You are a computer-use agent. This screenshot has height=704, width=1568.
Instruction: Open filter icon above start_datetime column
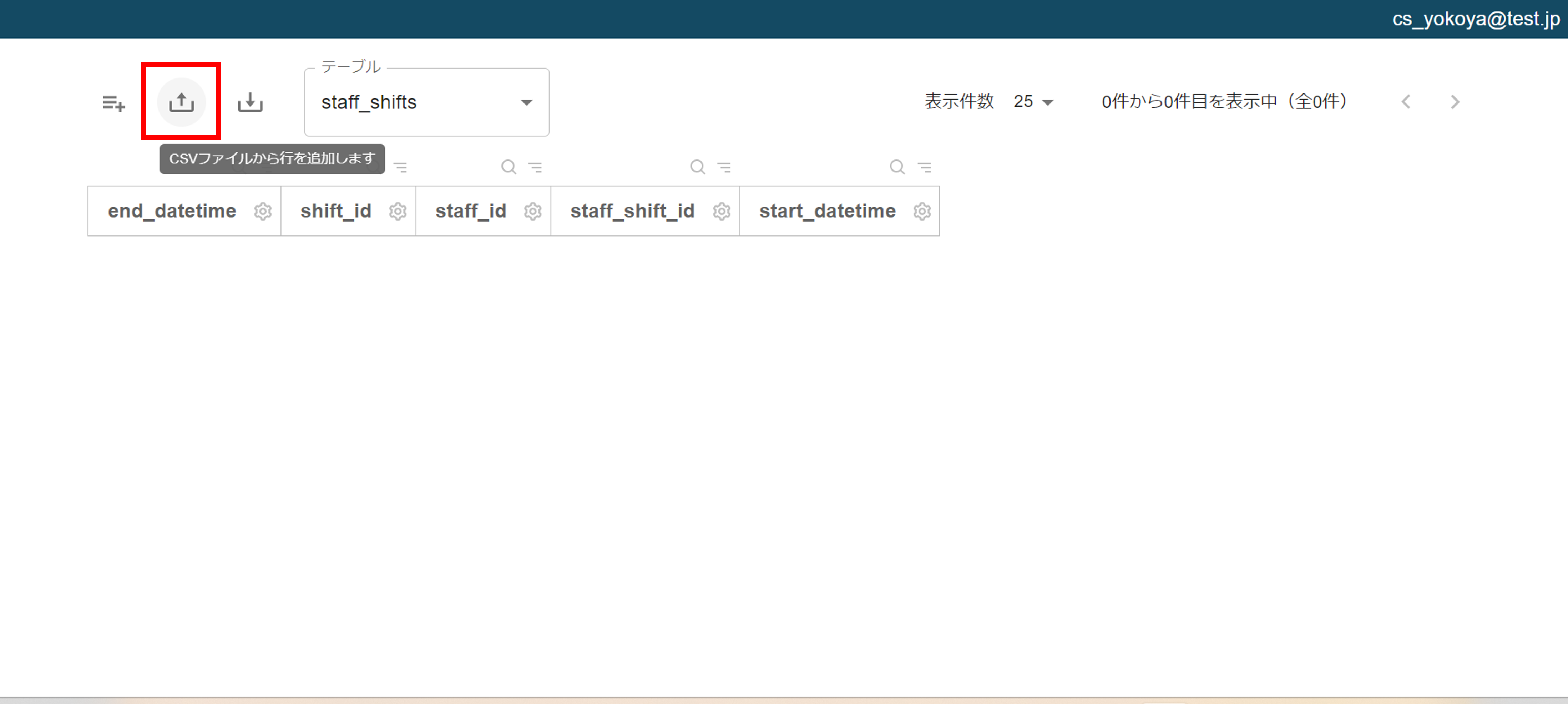click(x=925, y=167)
